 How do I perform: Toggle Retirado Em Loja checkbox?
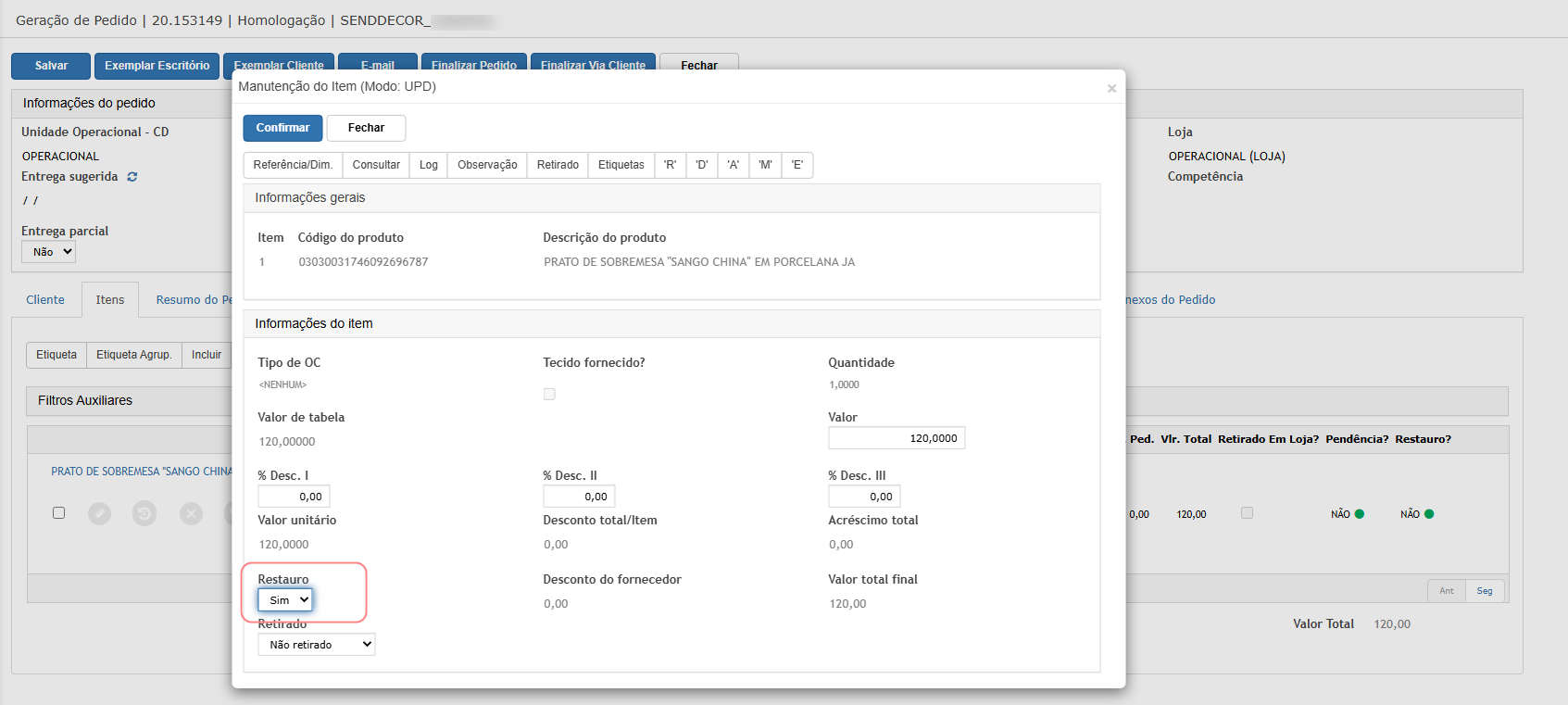(1247, 512)
